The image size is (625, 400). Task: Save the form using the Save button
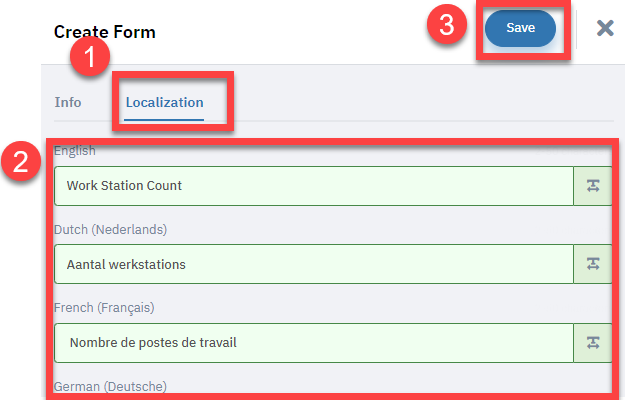[x=520, y=28]
